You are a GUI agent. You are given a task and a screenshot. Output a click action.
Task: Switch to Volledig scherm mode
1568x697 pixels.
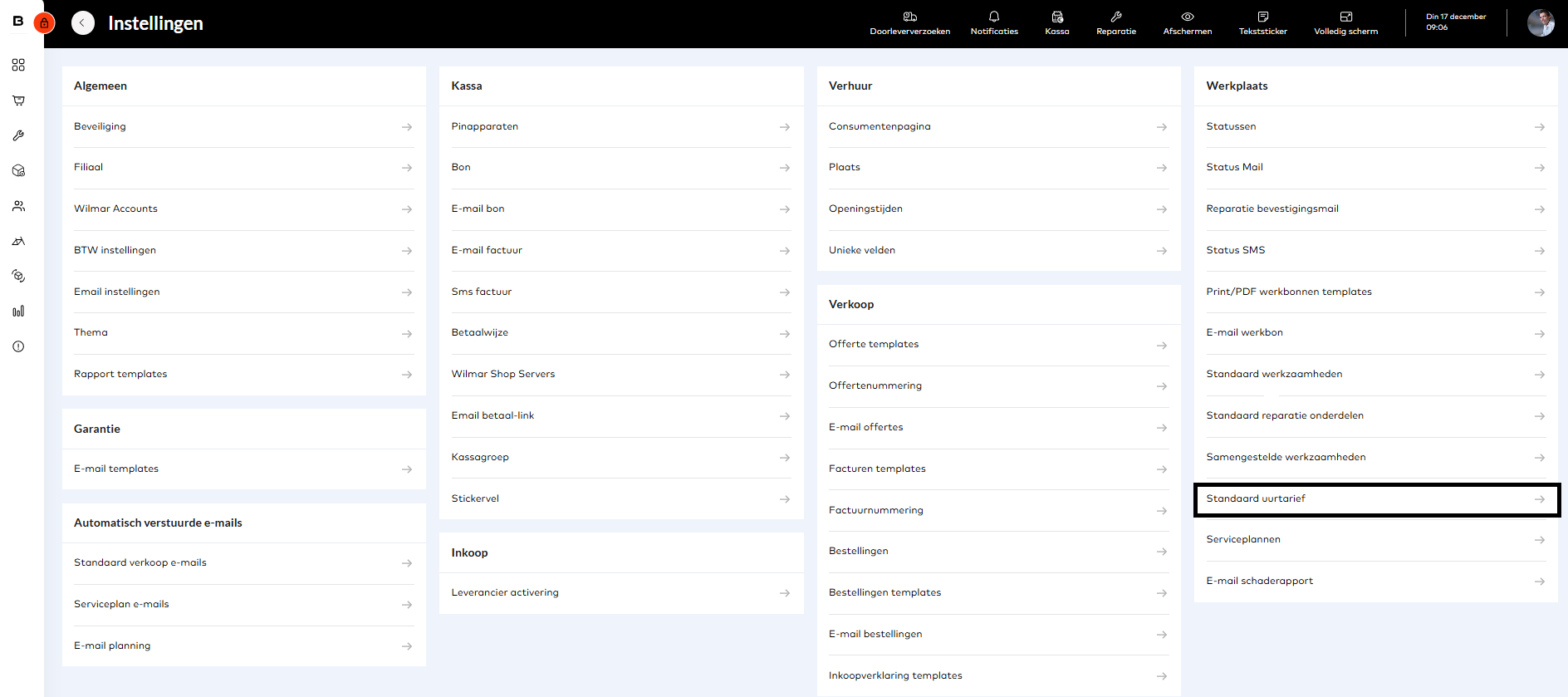point(1345,22)
